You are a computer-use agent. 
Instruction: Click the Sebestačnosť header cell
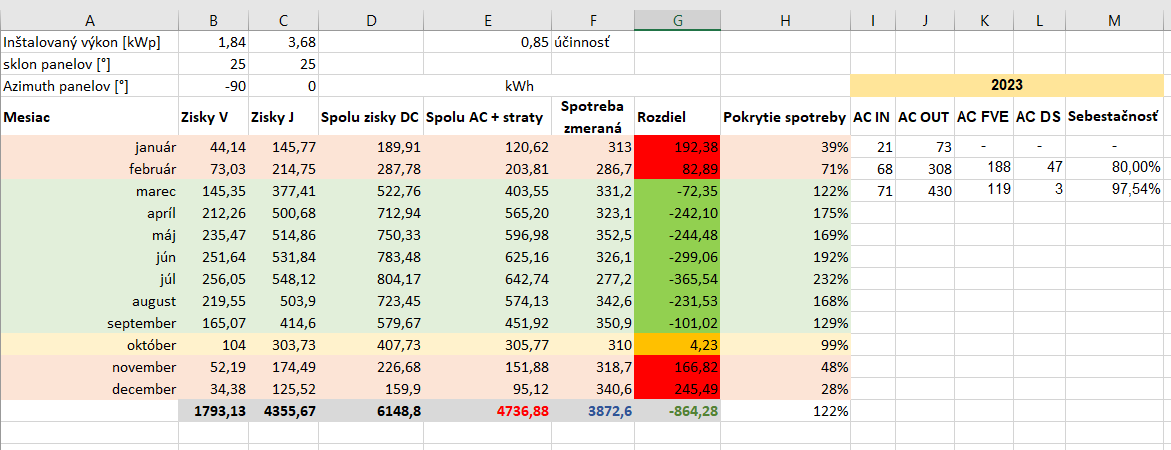[1115, 117]
